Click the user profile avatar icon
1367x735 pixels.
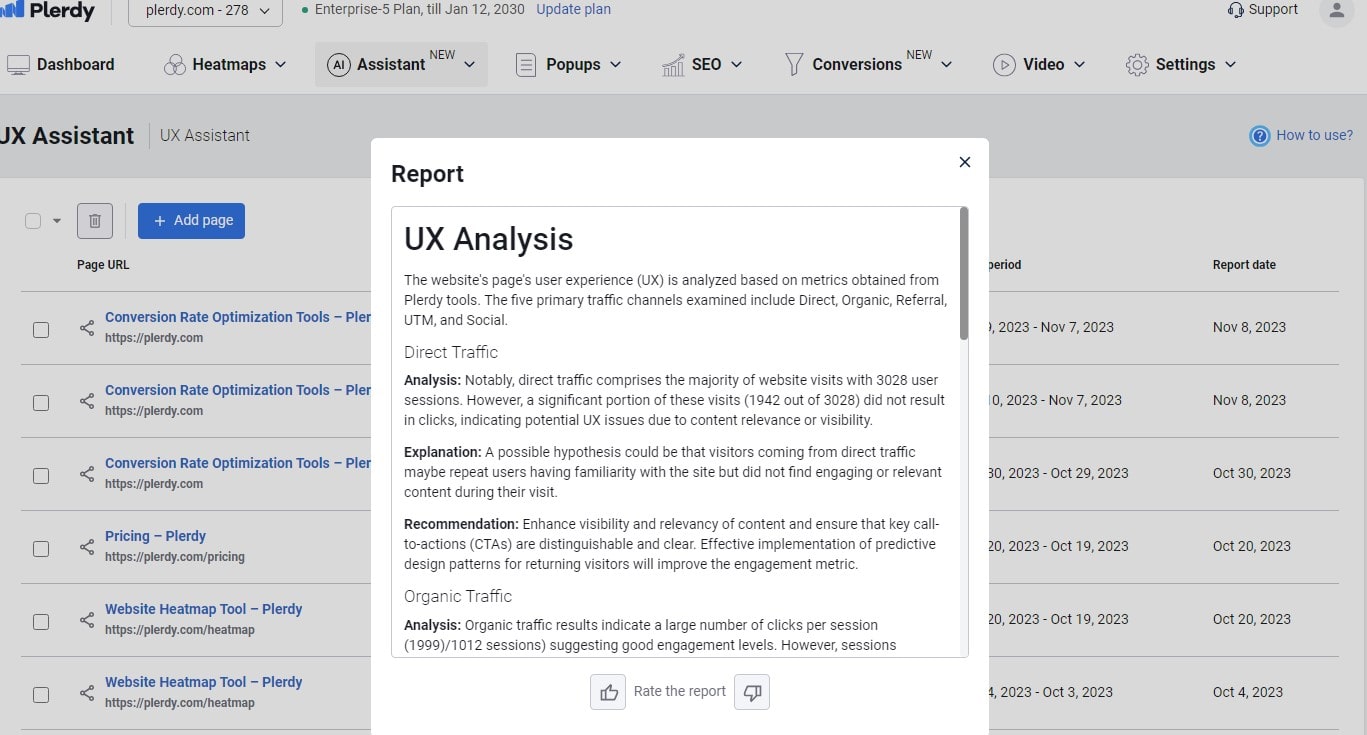1337,10
